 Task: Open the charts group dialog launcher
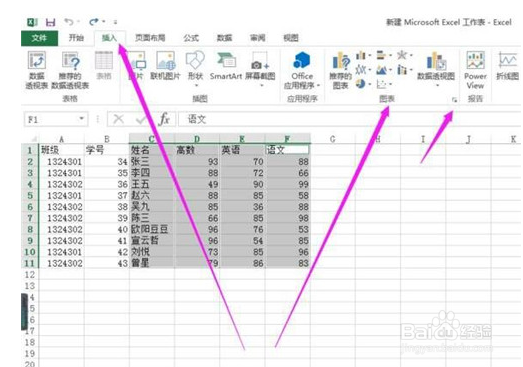(x=454, y=99)
